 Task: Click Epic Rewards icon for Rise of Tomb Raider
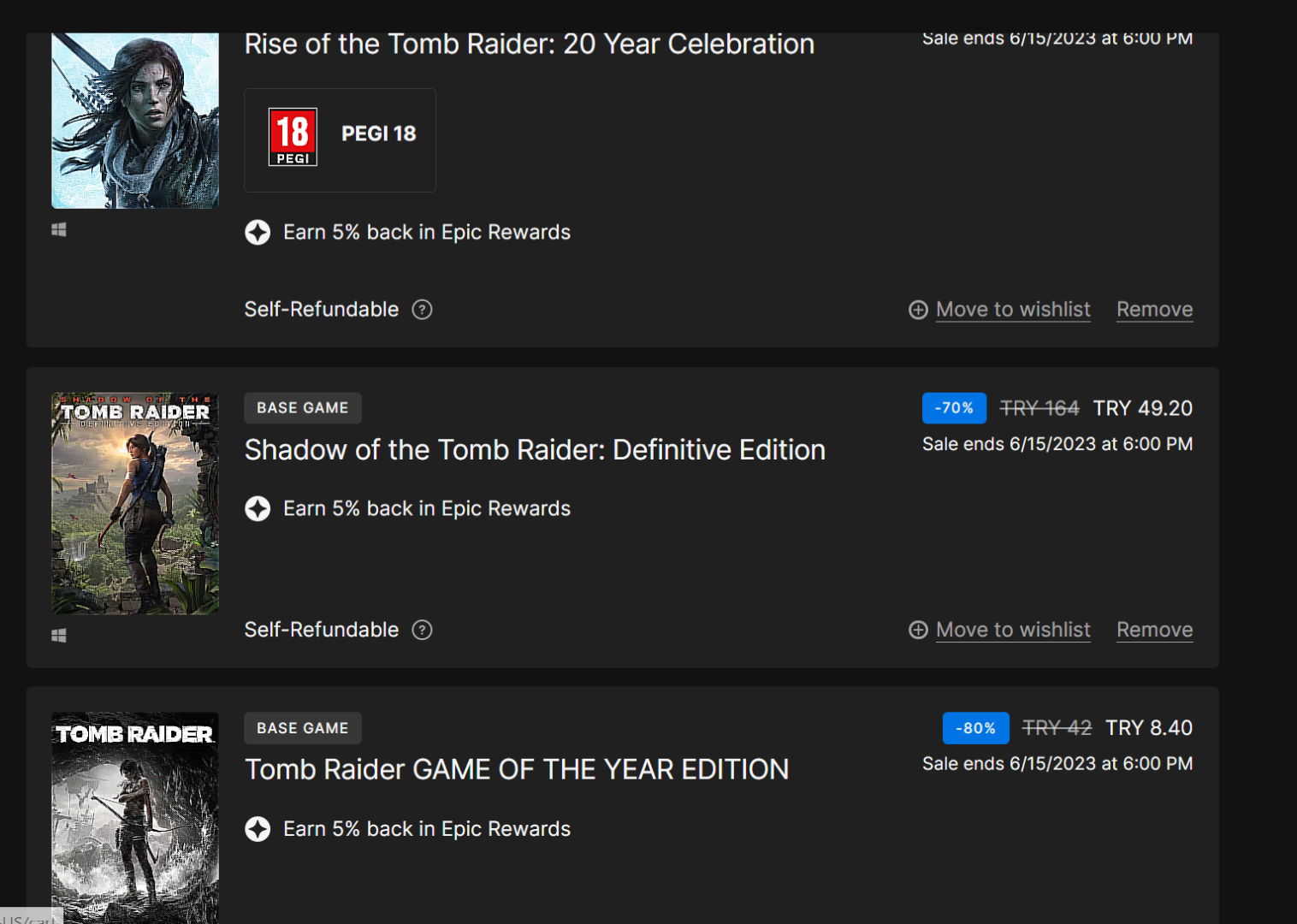point(258,233)
